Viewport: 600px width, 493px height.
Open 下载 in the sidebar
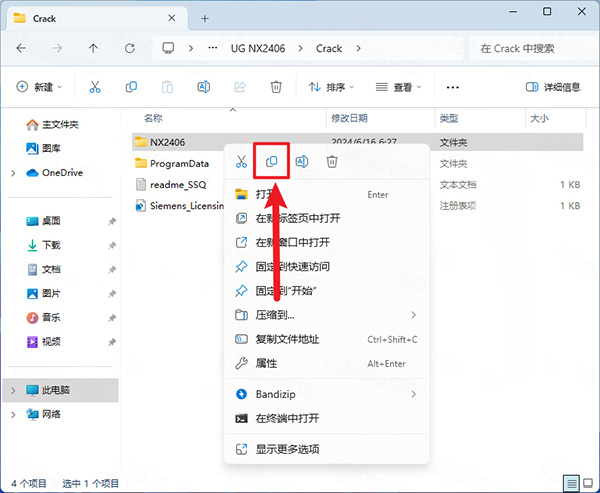click(43, 245)
